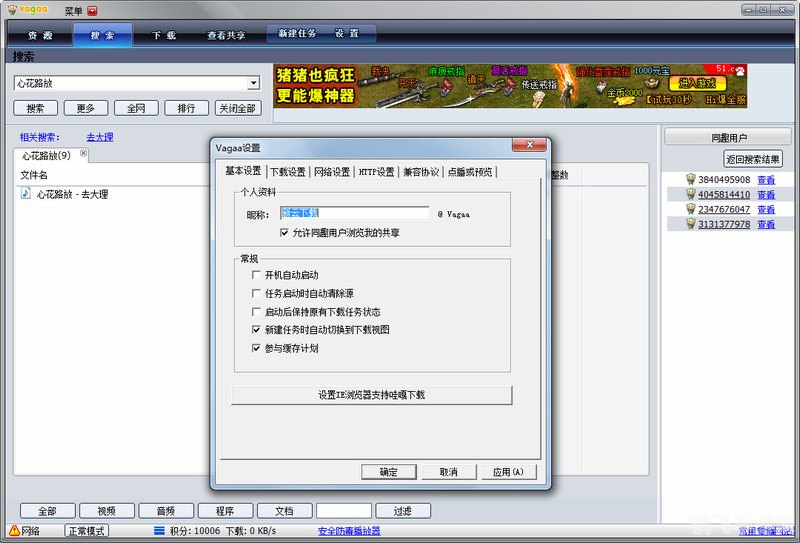The width and height of the screenshot is (800, 543).
Task: Click 查看 link beside 2347676047
Action: tap(766, 209)
